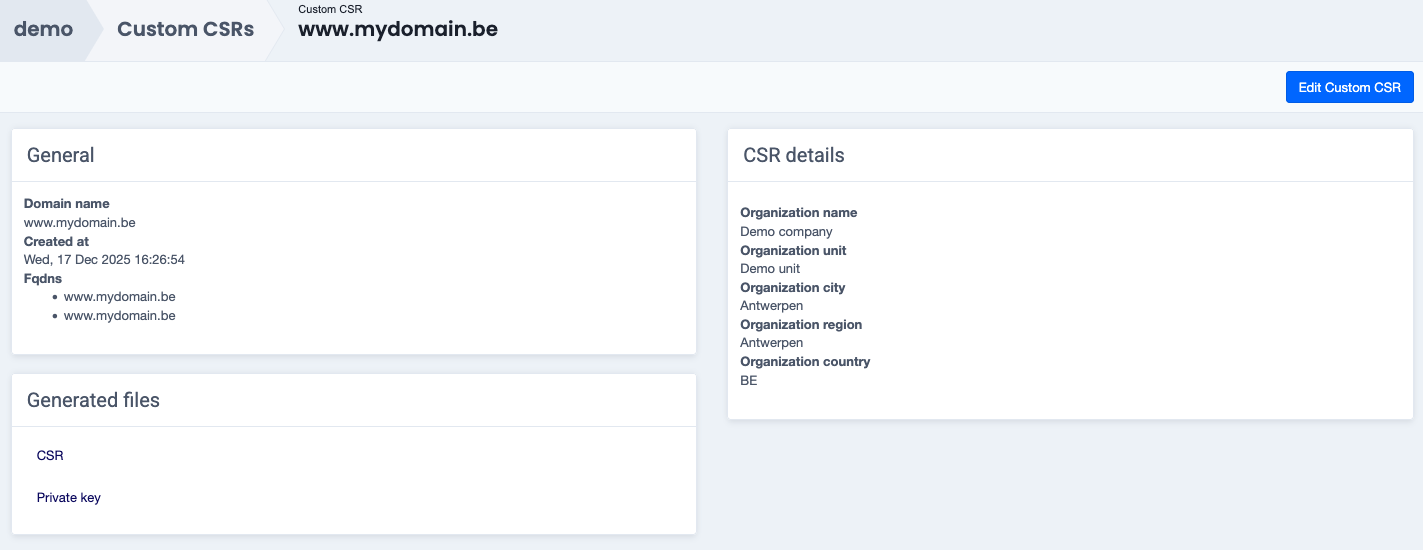Download the CSR generated file
This screenshot has height=550, width=1423.
50,456
